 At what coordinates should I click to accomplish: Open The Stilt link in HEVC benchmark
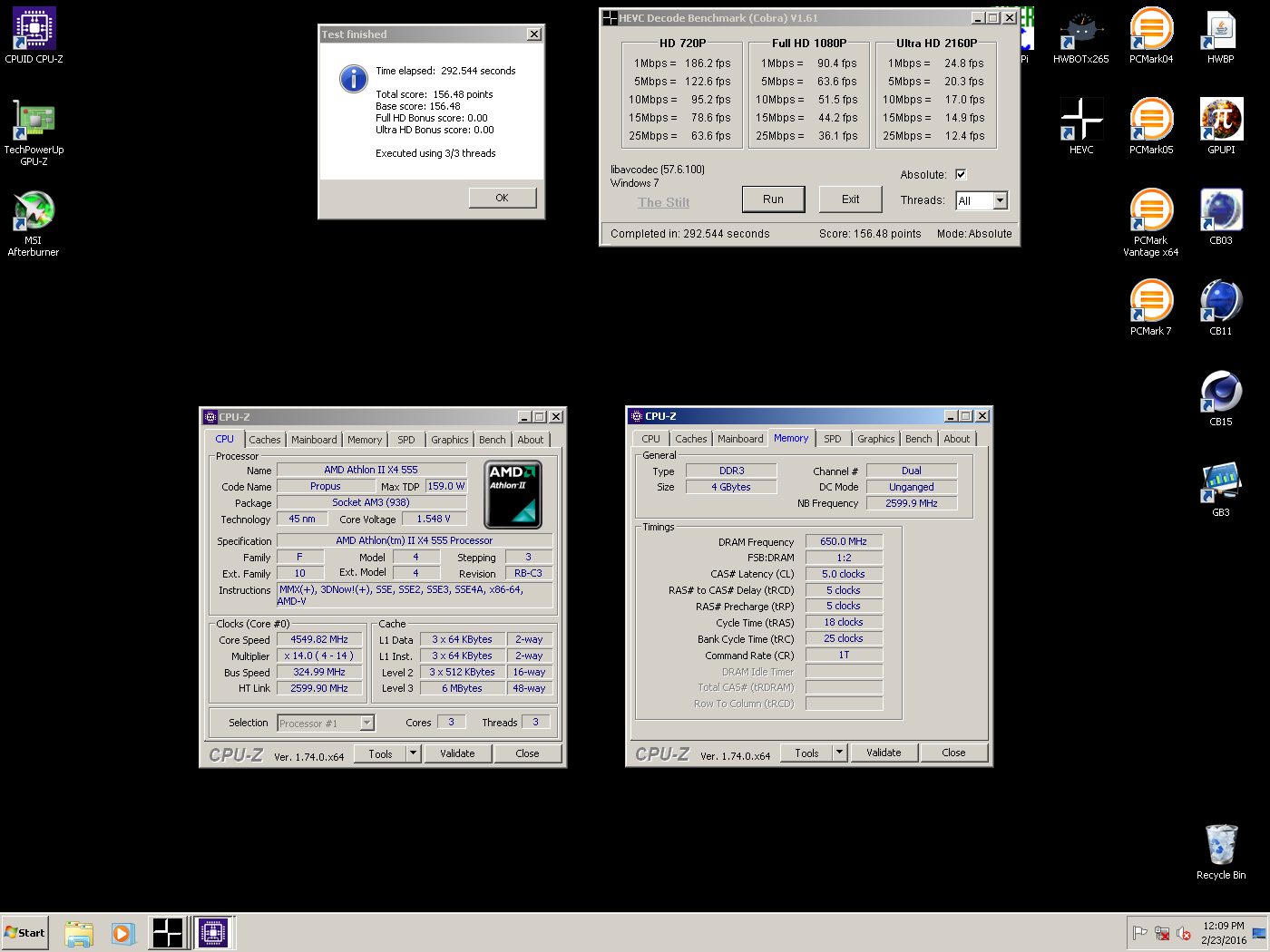pyautogui.click(x=663, y=202)
